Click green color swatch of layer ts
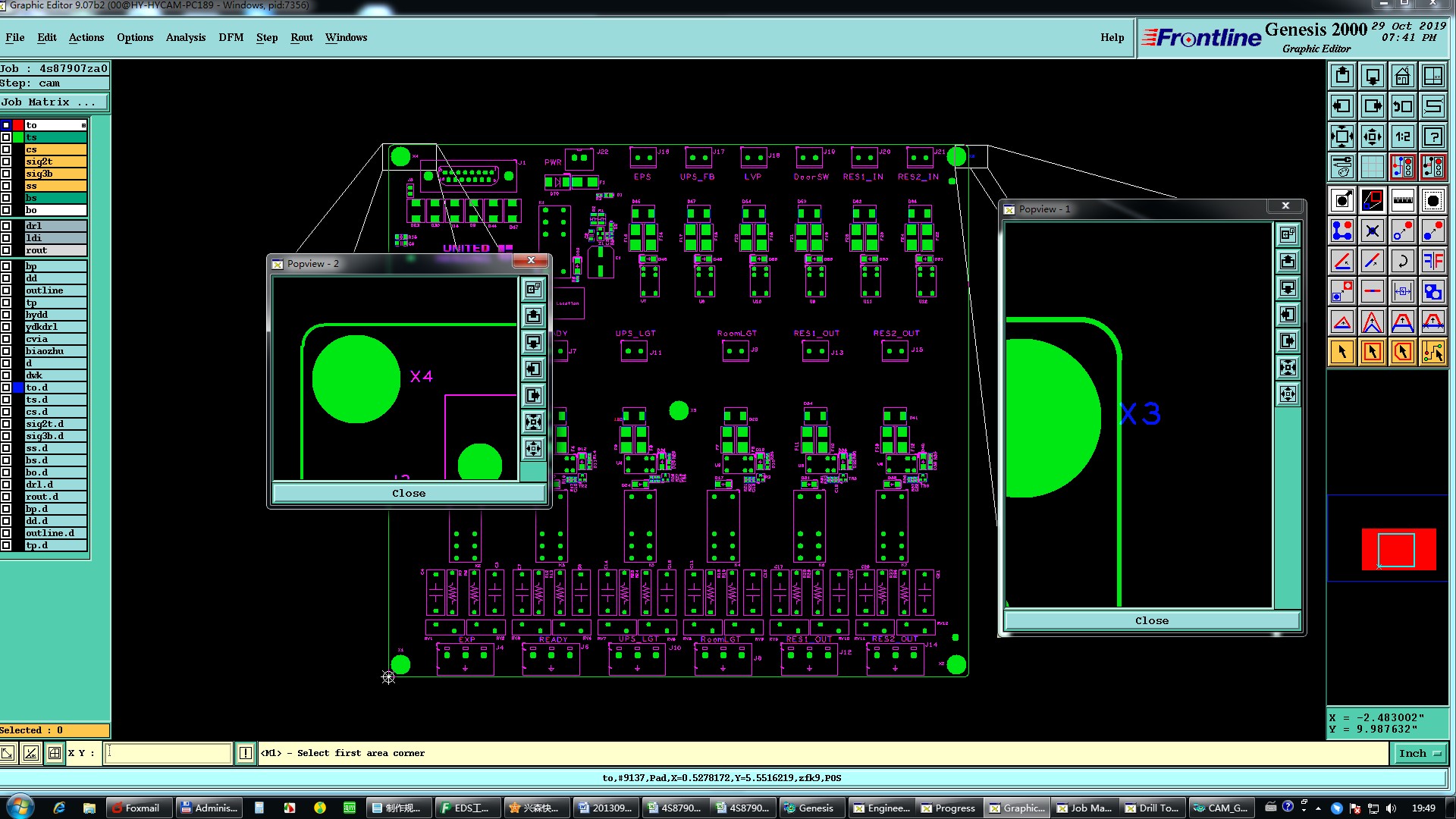Screen dimensions: 1456x819 (18, 137)
